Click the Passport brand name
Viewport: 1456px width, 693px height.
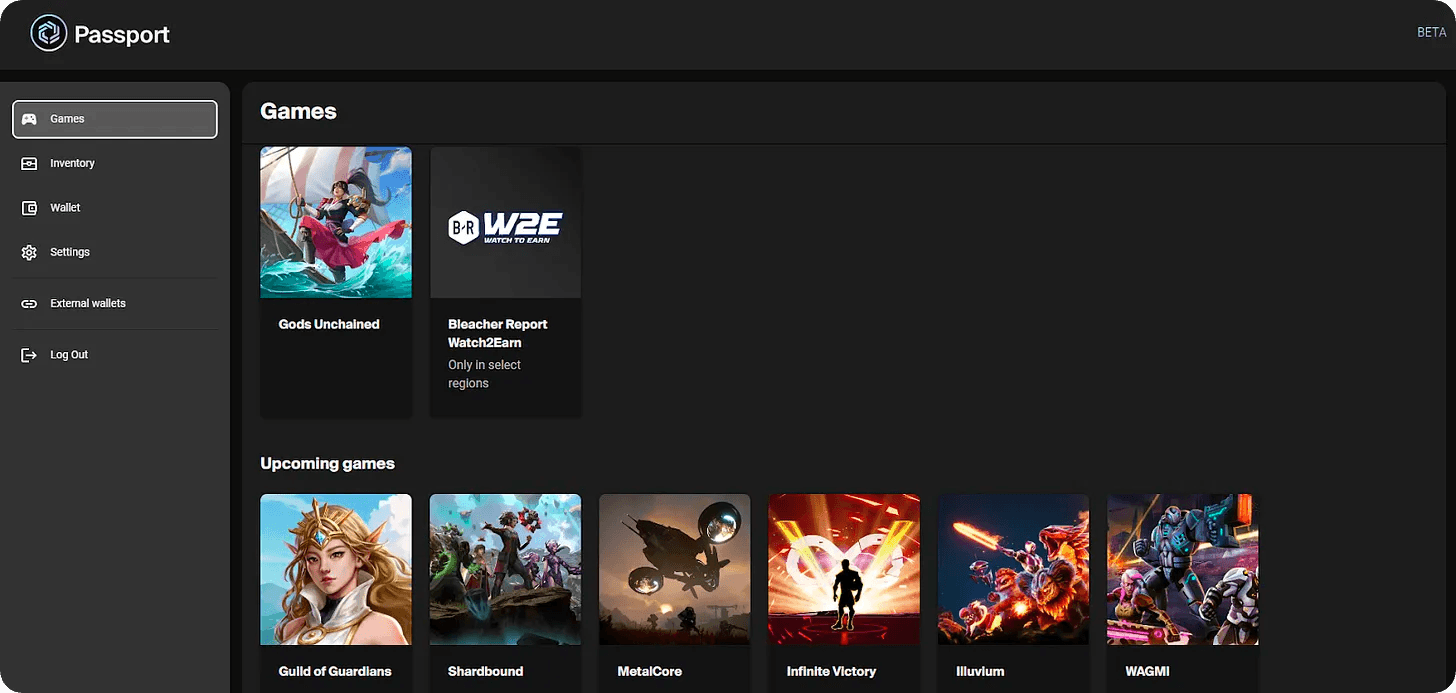pyautogui.click(x=122, y=35)
